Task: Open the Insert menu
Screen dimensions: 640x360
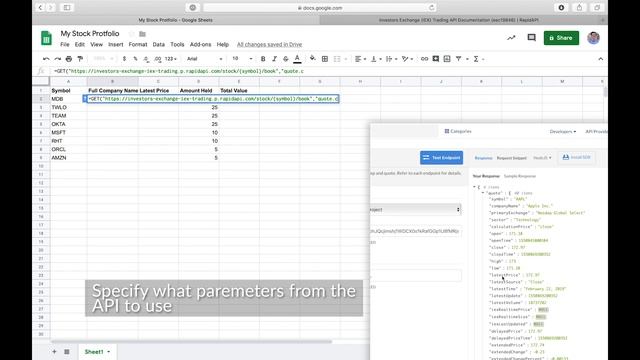Action: tap(116, 44)
